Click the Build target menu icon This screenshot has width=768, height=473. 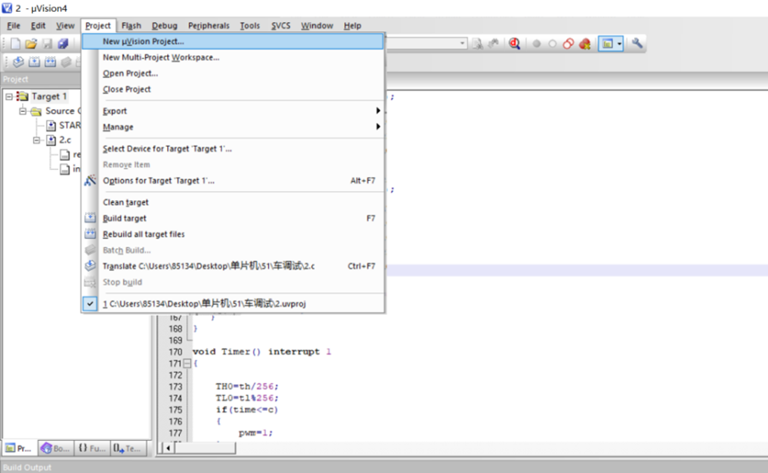[x=90, y=218]
